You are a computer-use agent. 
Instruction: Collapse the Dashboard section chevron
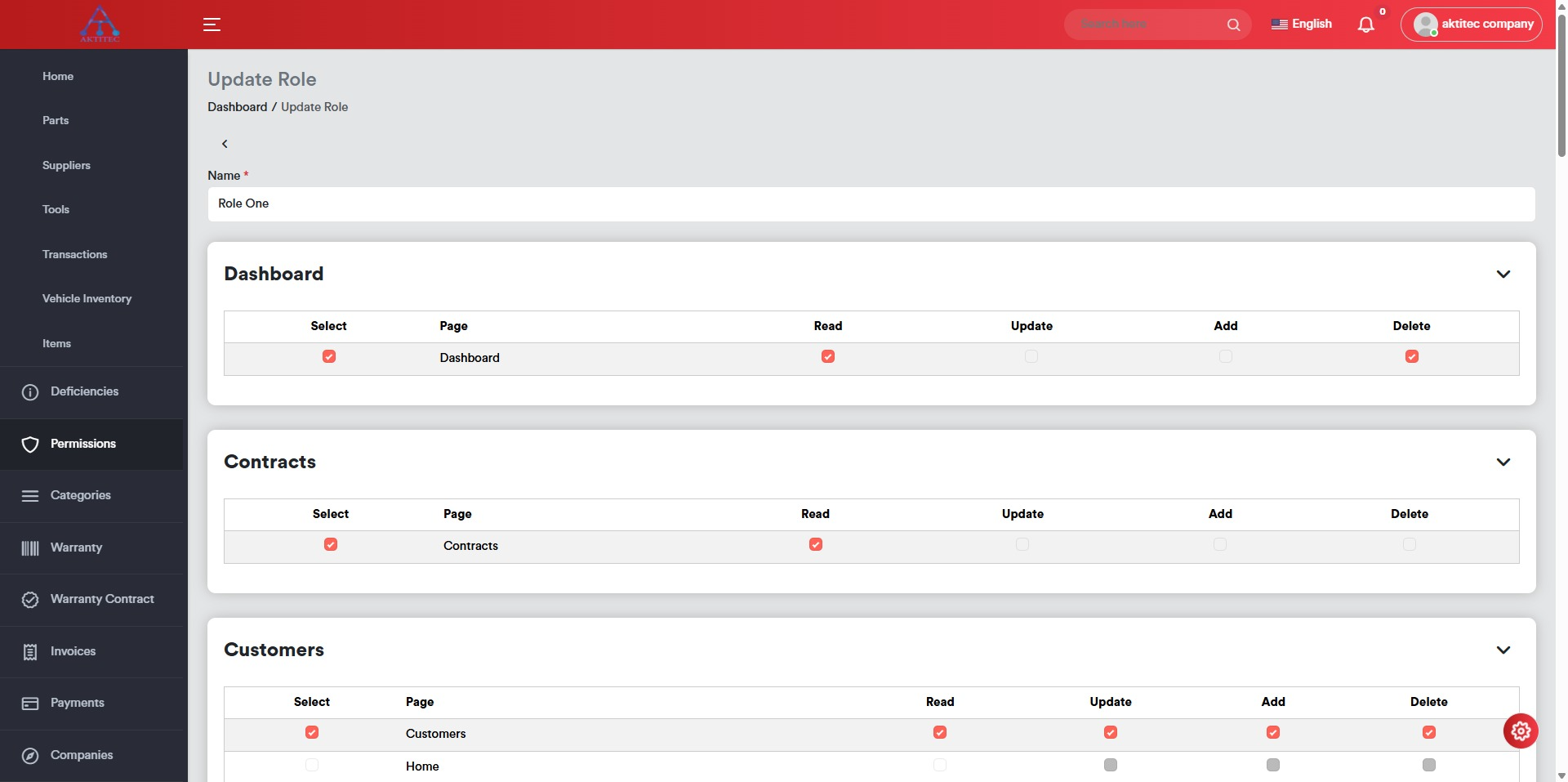[x=1503, y=274]
